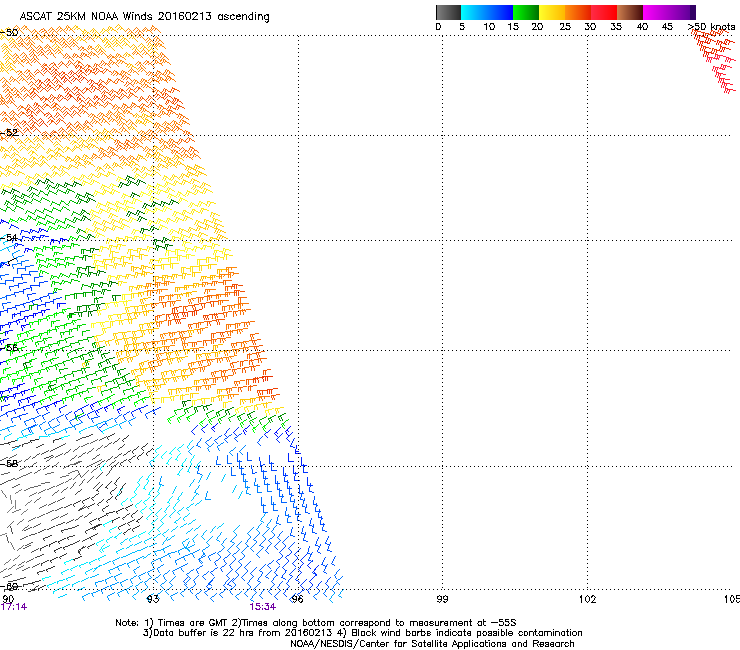Click the purple time stamp '17:14'
The width and height of the screenshot is (740, 650).
pos(14,607)
